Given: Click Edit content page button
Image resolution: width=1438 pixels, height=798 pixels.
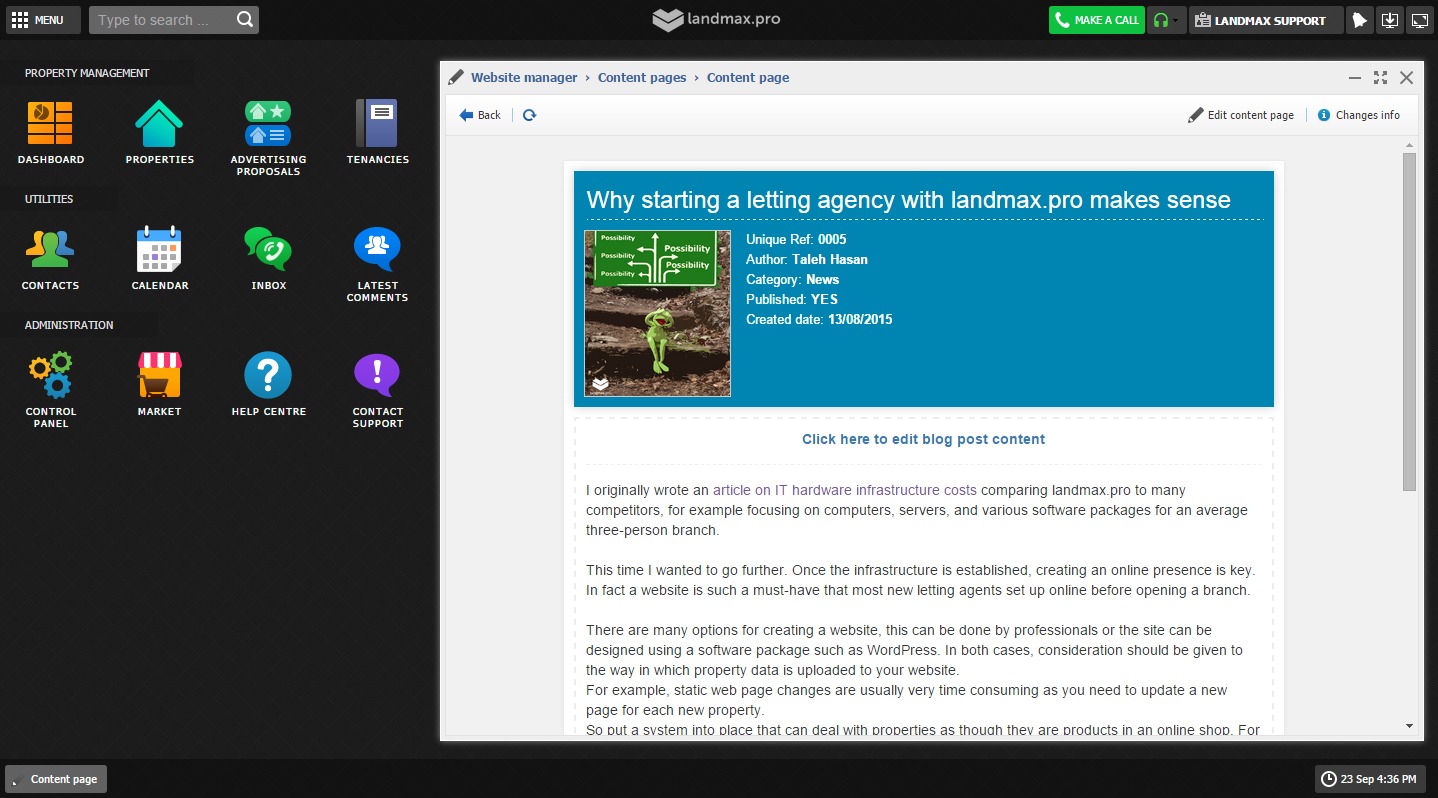Looking at the screenshot, I should click(1241, 115).
